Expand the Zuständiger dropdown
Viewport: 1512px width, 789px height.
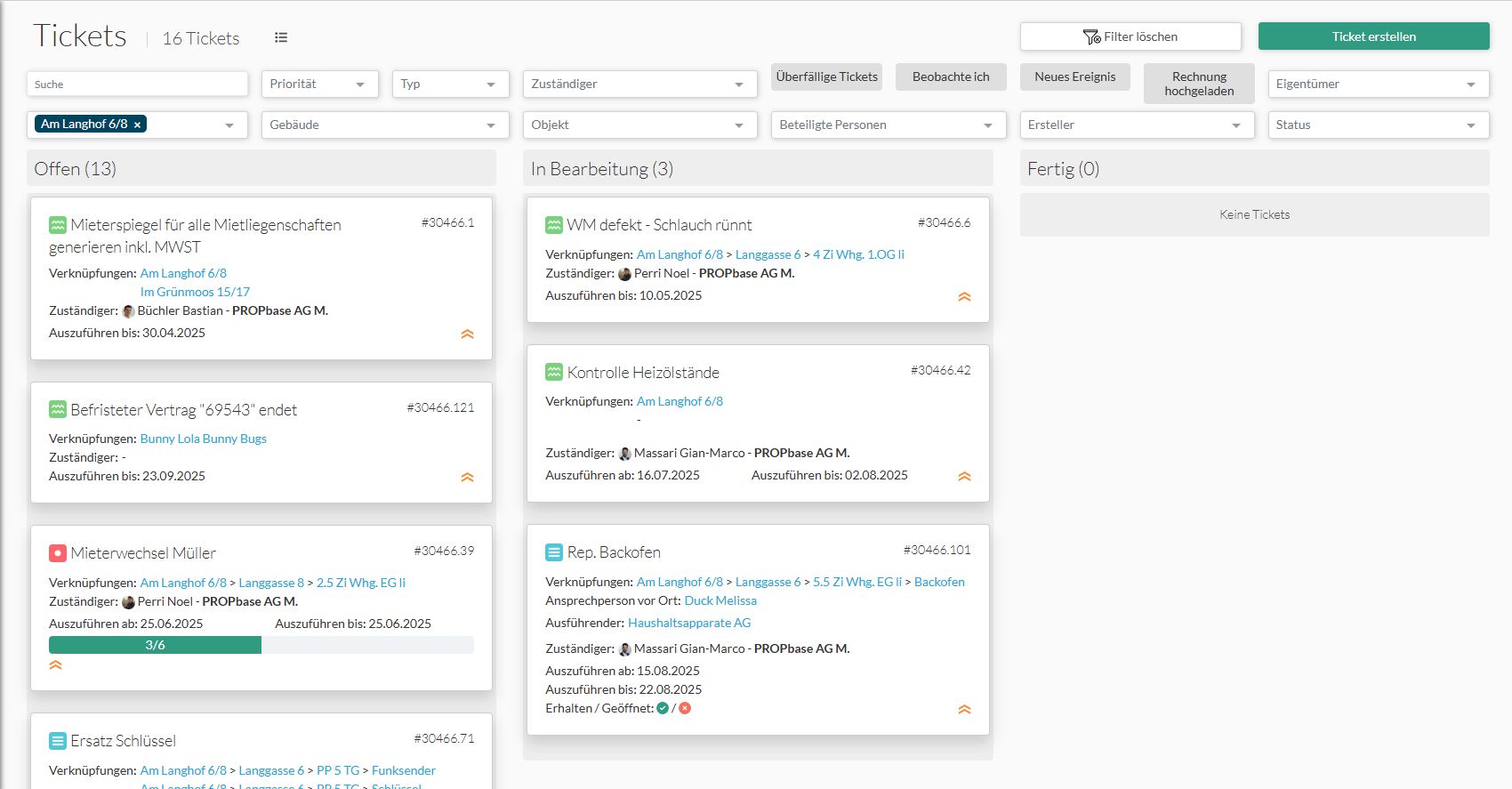tap(639, 84)
